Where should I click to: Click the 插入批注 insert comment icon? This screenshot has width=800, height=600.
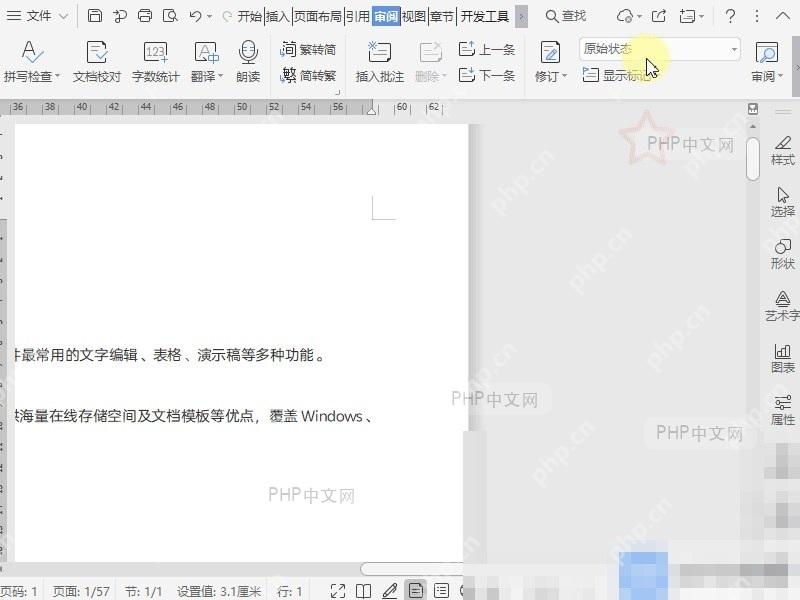point(379,52)
